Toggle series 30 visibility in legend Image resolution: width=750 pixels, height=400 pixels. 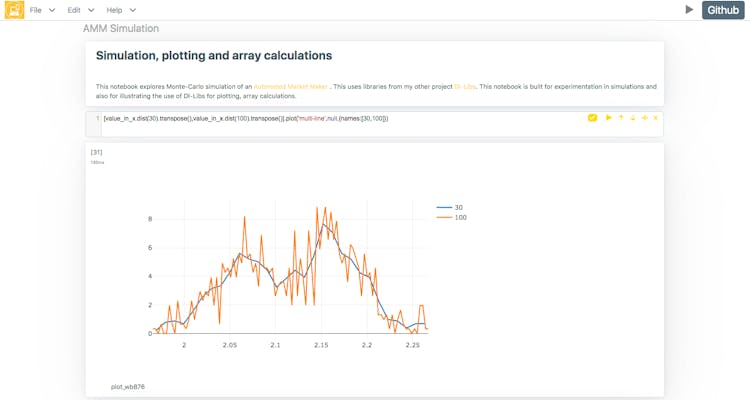pos(451,207)
